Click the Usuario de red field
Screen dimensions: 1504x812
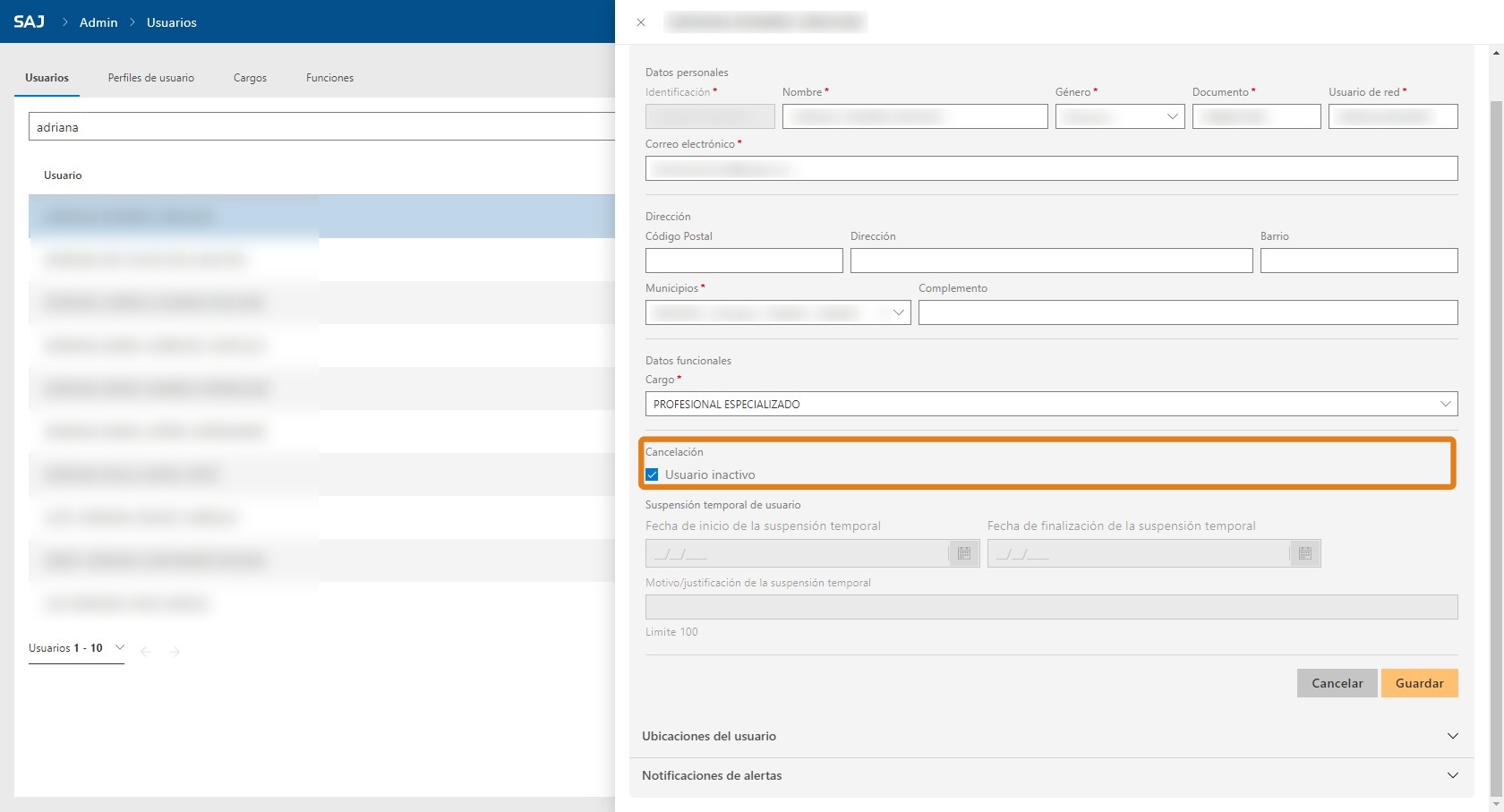tap(1393, 116)
